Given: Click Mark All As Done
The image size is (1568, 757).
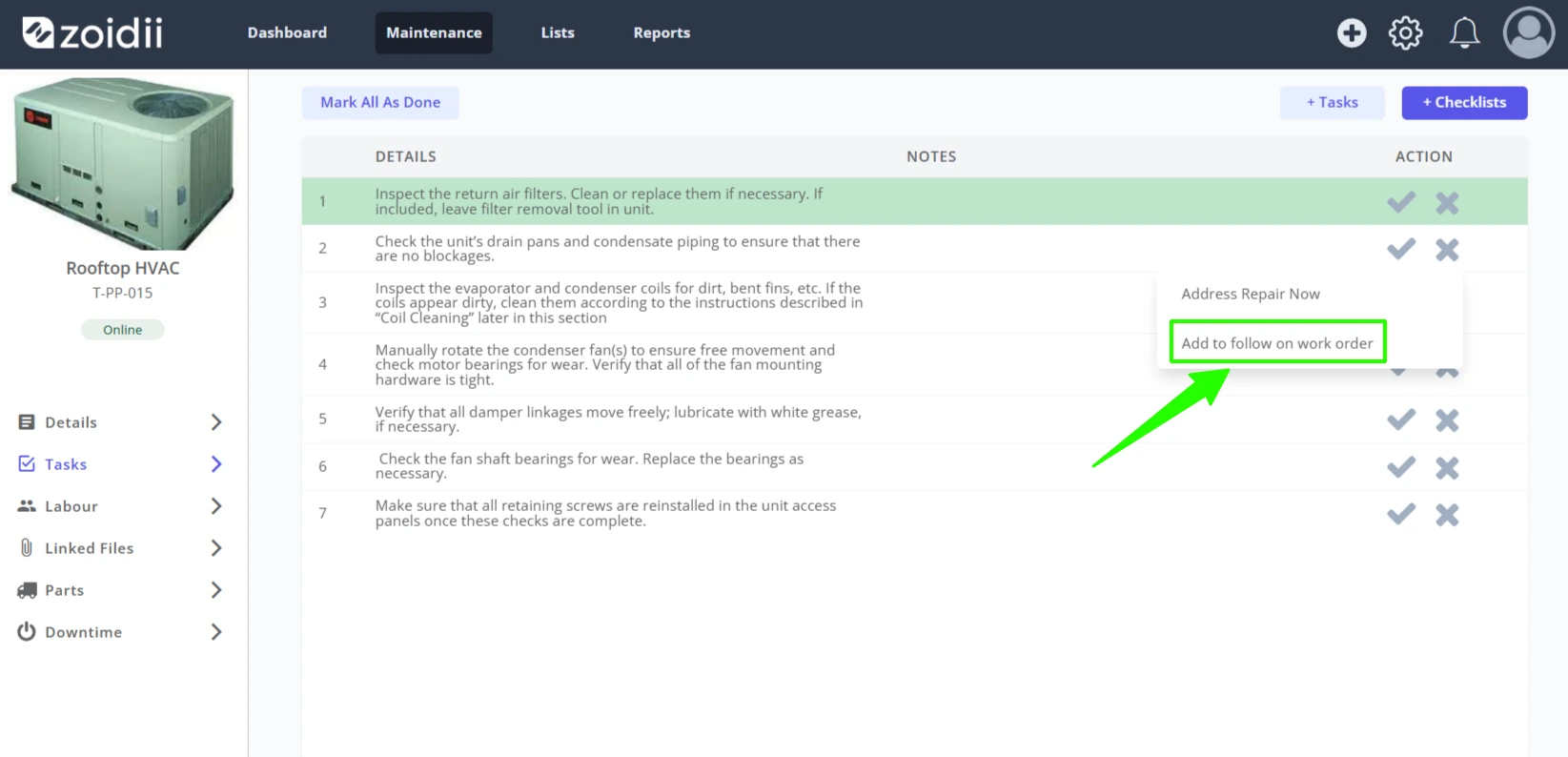Looking at the screenshot, I should coord(380,102).
